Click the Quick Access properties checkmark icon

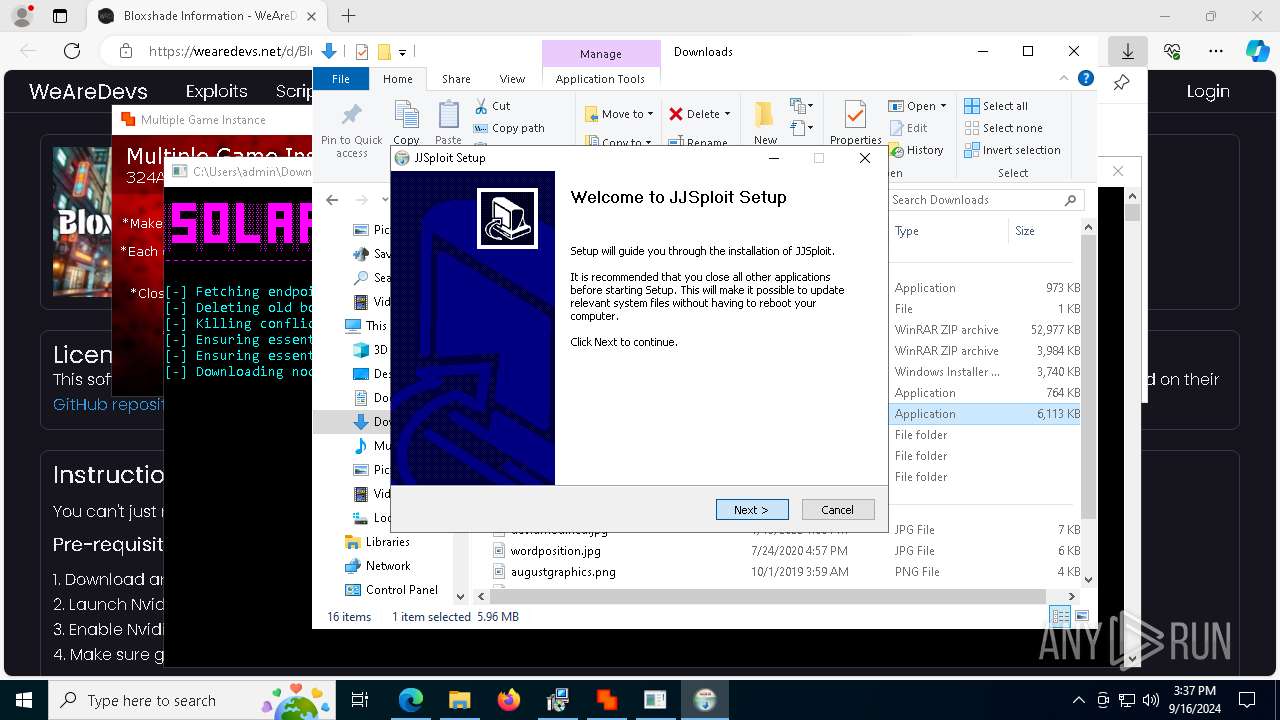pyautogui.click(x=362, y=52)
